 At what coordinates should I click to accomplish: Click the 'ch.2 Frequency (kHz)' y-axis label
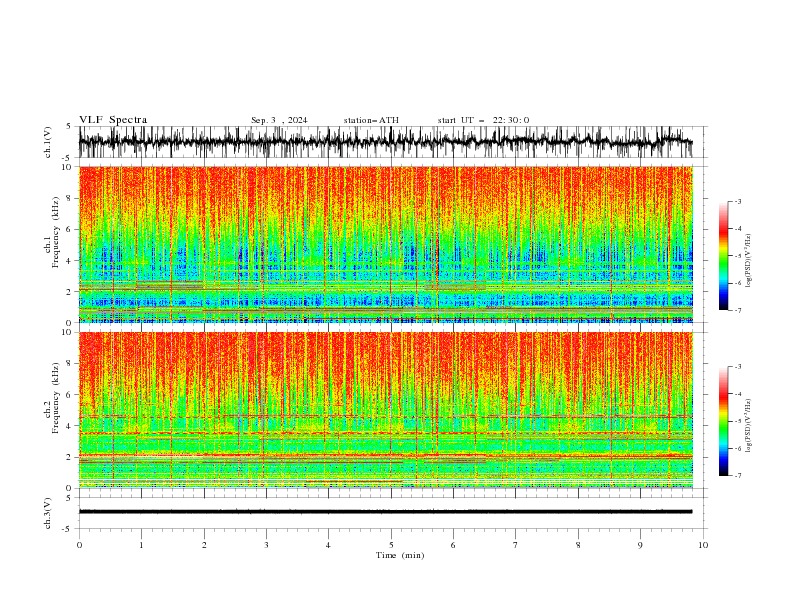(53, 398)
